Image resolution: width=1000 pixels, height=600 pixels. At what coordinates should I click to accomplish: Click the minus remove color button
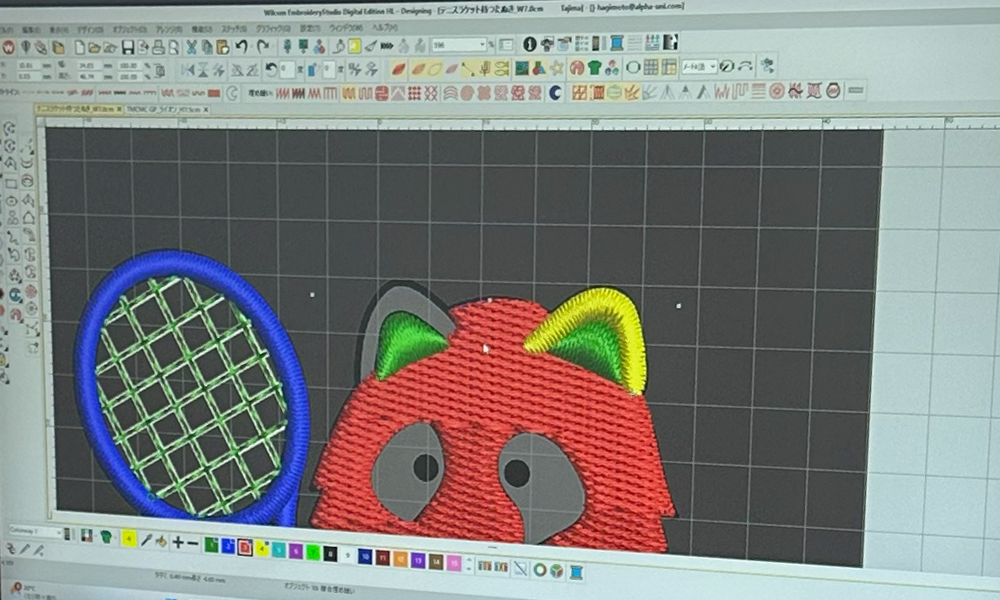pos(192,543)
